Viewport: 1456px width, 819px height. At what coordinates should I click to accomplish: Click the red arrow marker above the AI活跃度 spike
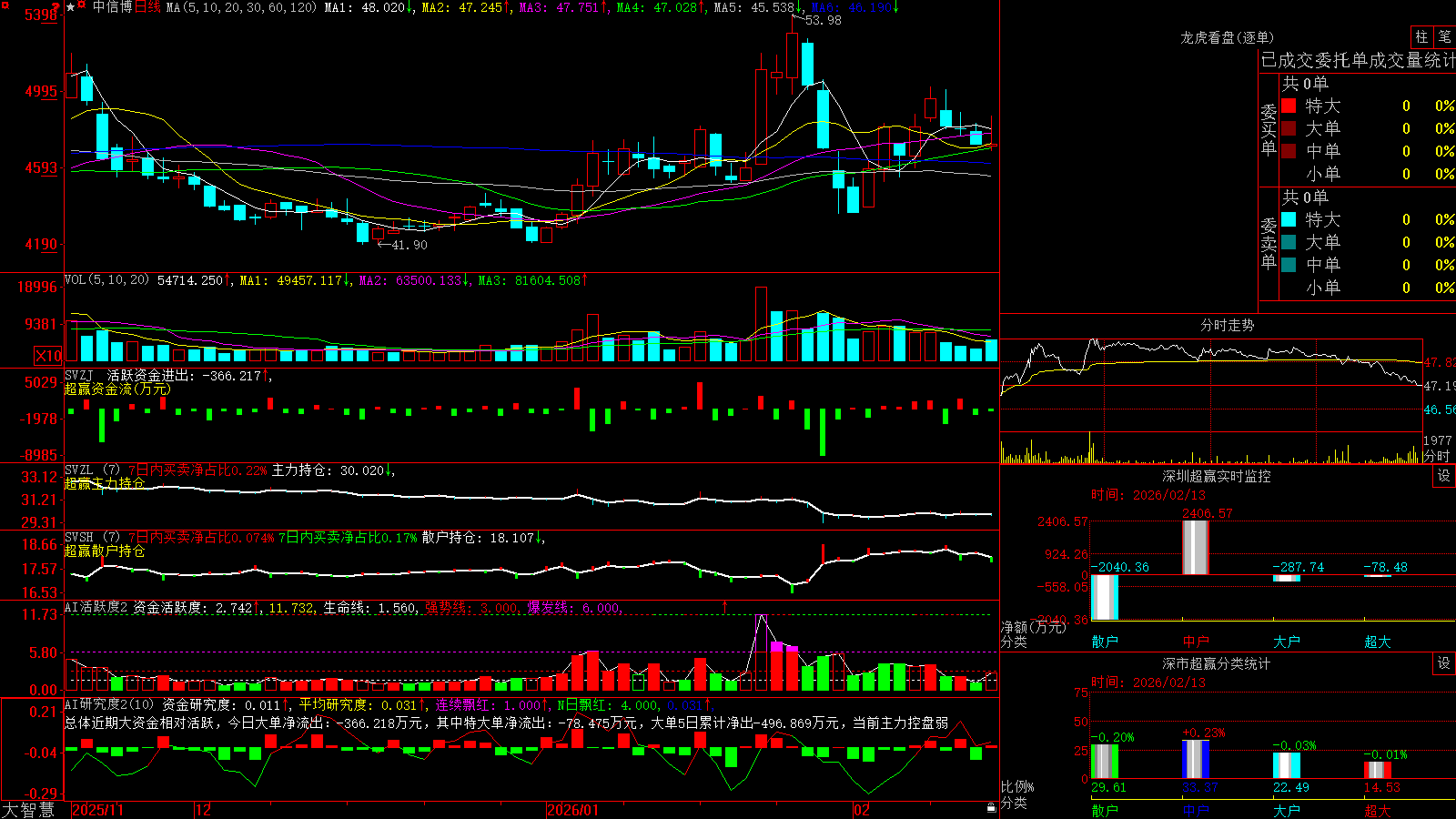click(x=725, y=606)
